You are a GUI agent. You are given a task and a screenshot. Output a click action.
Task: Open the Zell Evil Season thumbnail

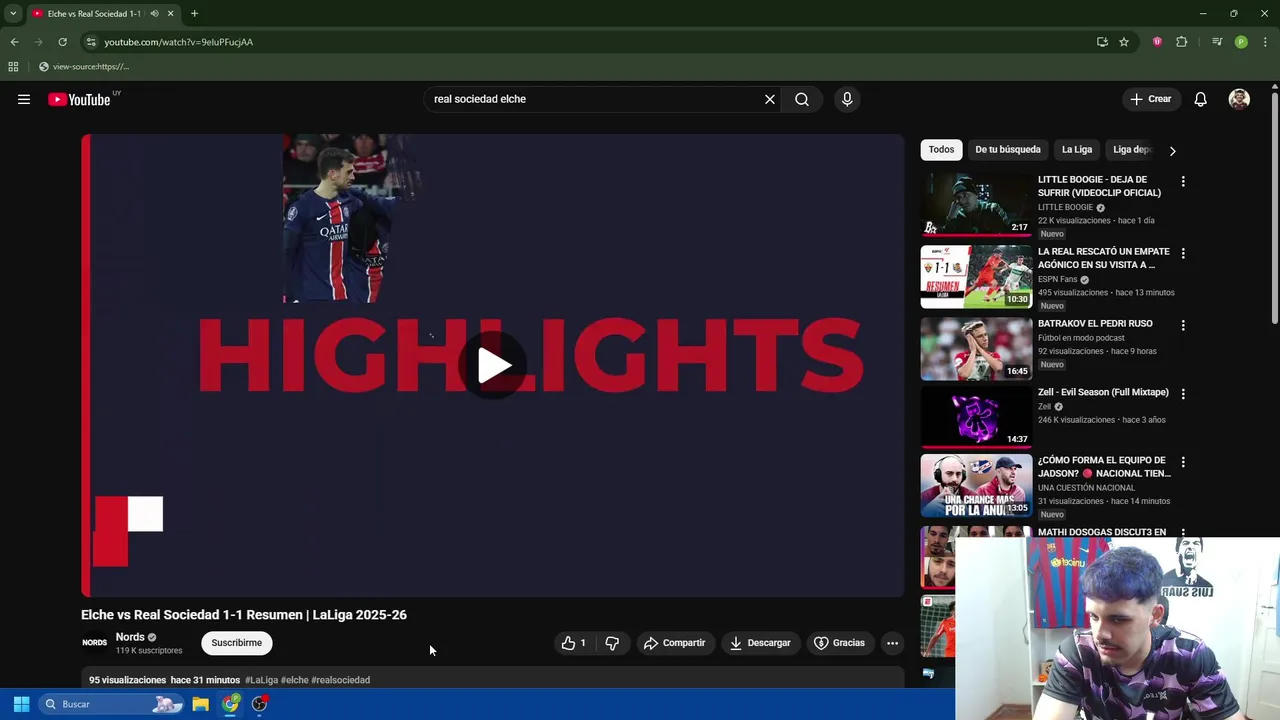click(x=976, y=417)
